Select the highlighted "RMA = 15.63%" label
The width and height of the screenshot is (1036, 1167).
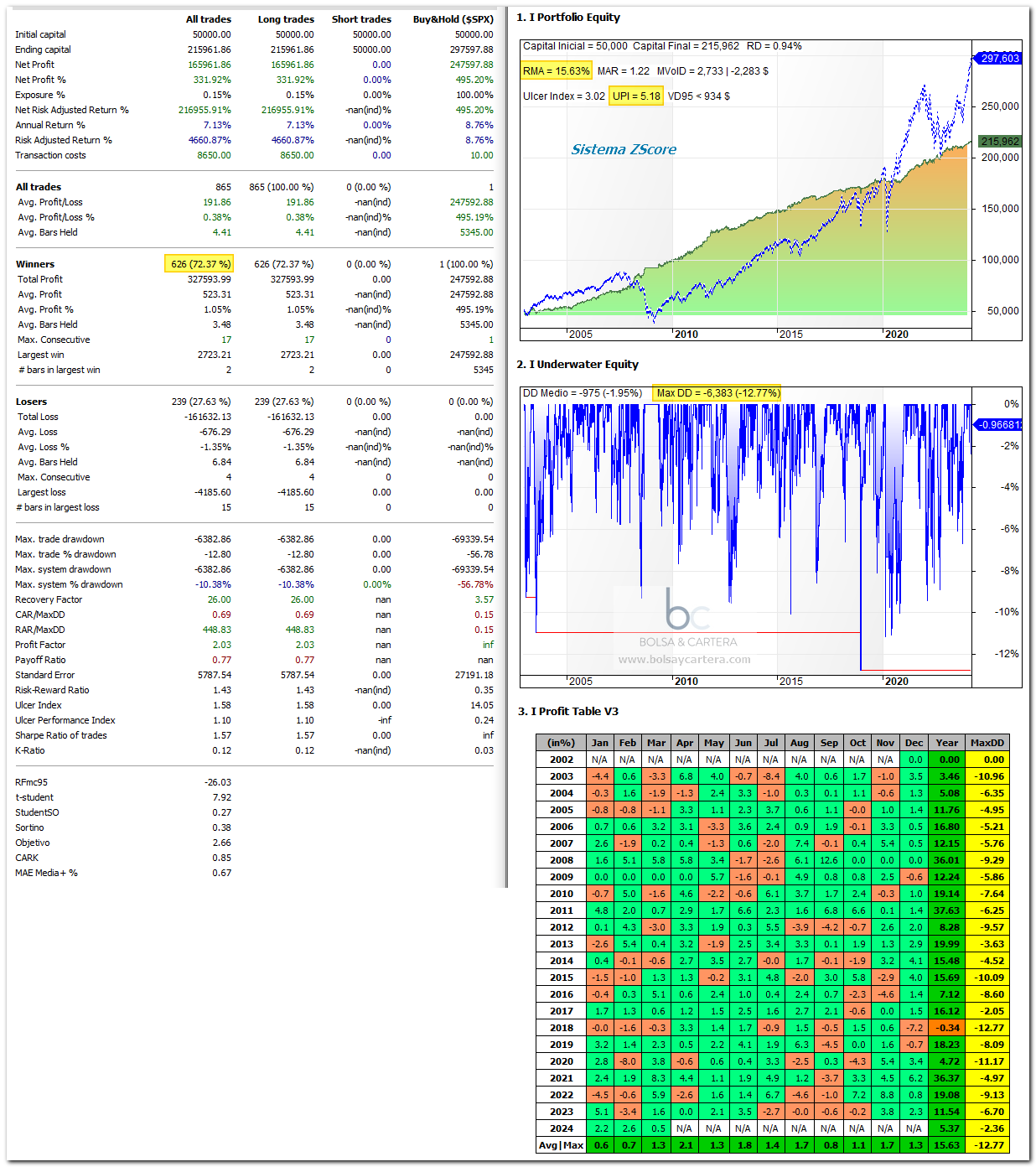tap(557, 71)
